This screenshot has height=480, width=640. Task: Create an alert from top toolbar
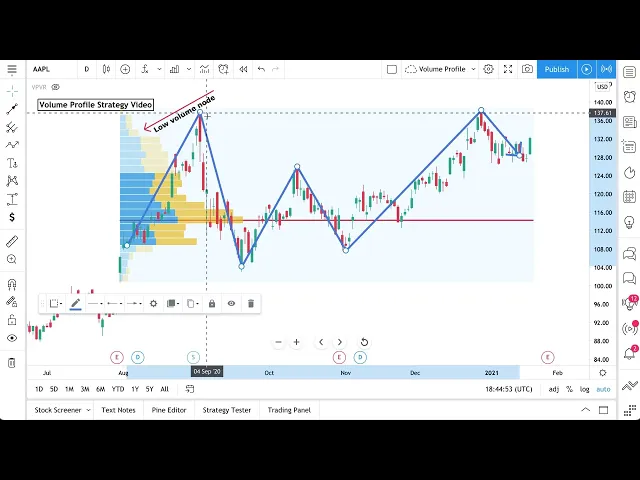tap(223, 69)
